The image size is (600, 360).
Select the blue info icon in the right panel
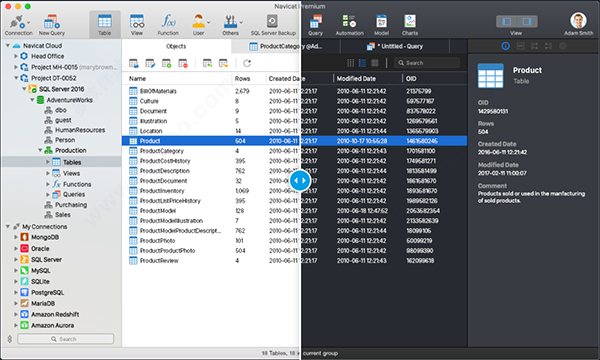click(505, 46)
